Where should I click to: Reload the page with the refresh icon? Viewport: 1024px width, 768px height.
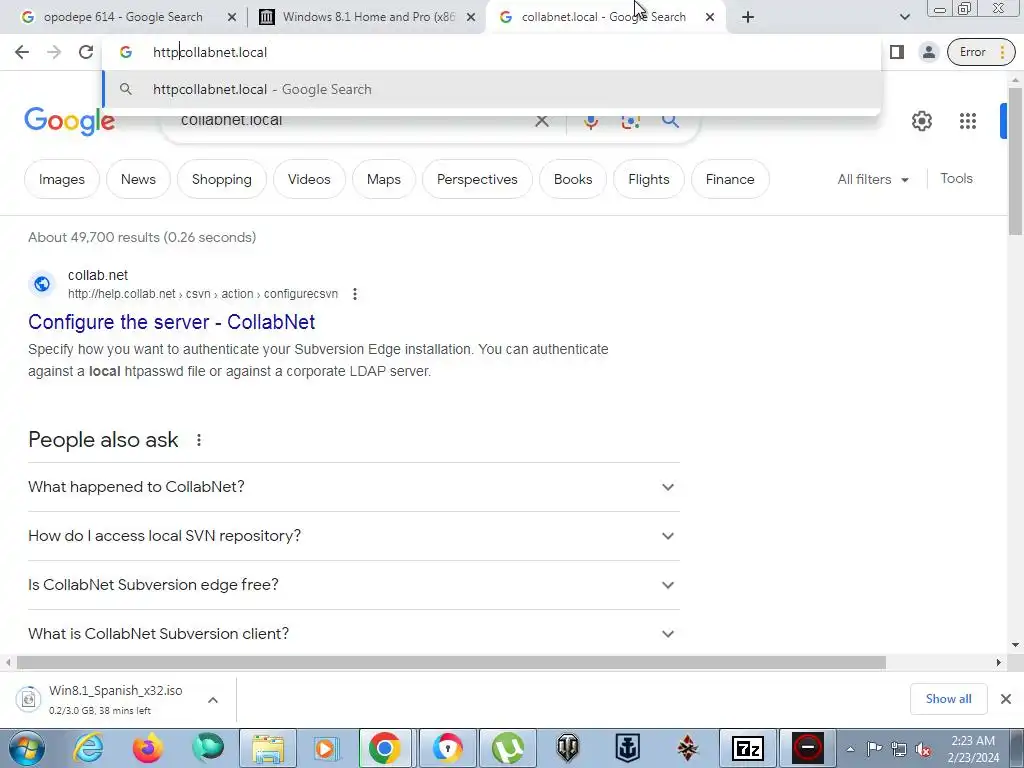point(86,52)
